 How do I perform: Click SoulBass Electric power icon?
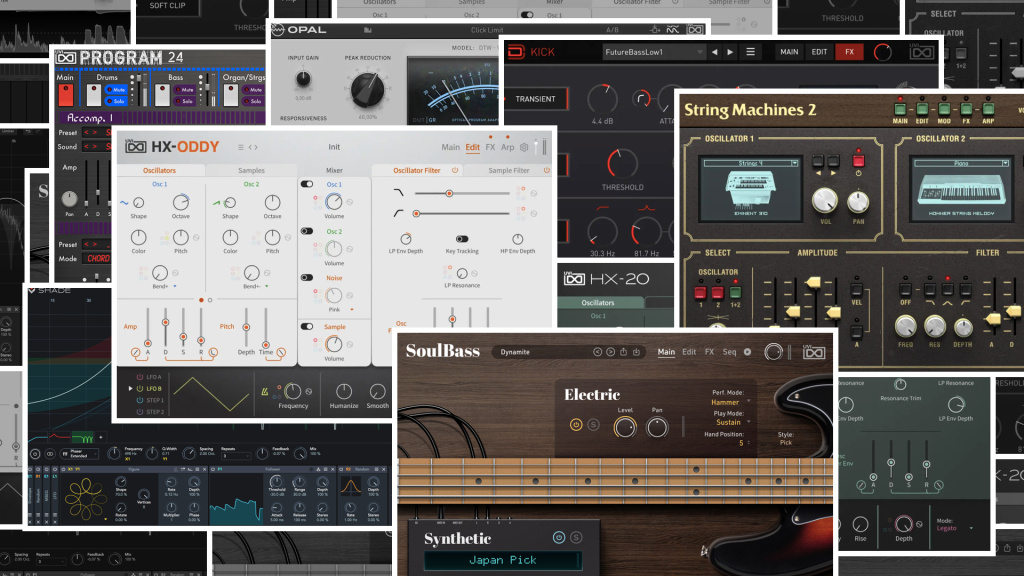[576, 424]
